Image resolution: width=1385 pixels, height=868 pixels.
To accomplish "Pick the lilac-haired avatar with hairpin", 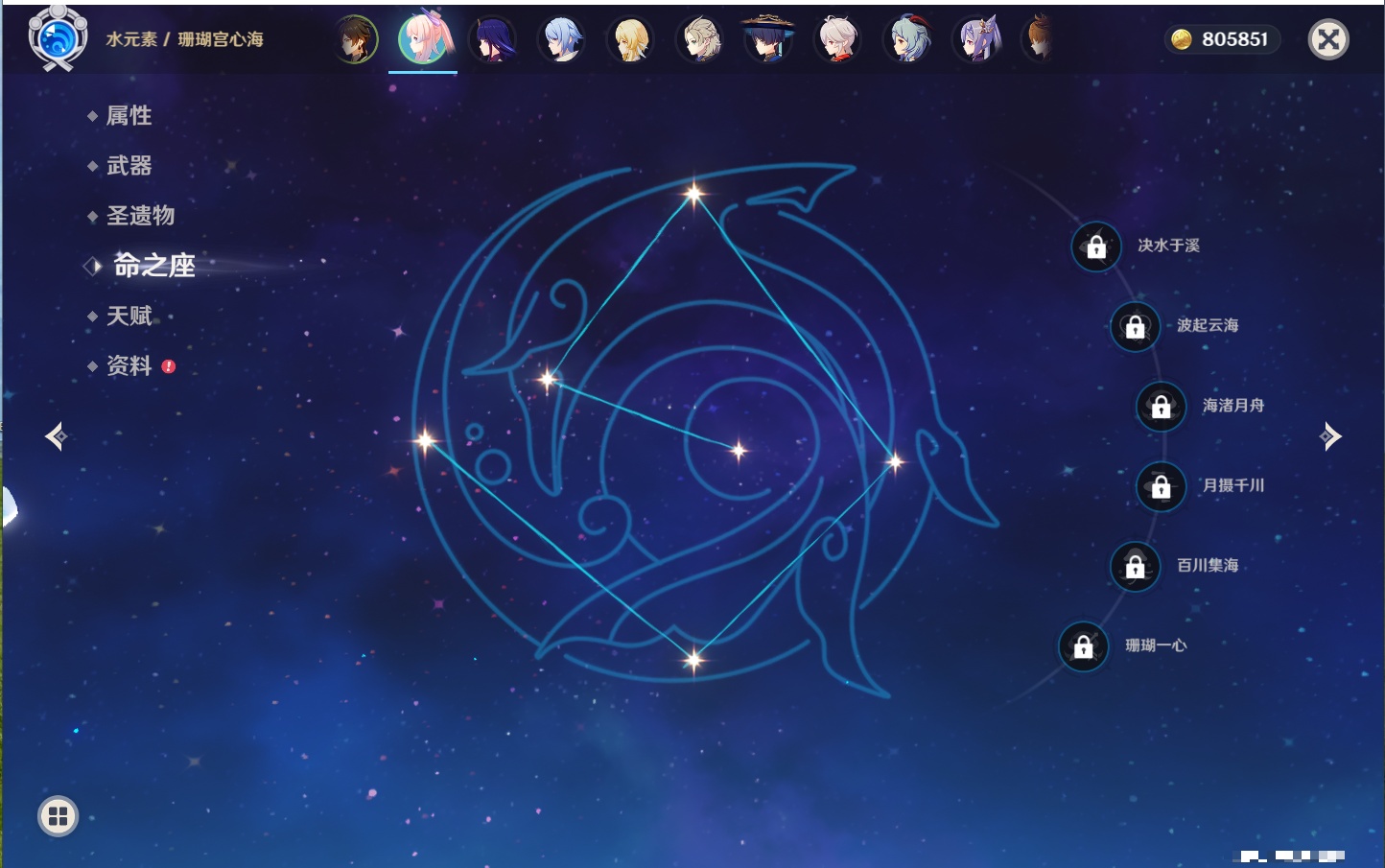I will click(976, 39).
